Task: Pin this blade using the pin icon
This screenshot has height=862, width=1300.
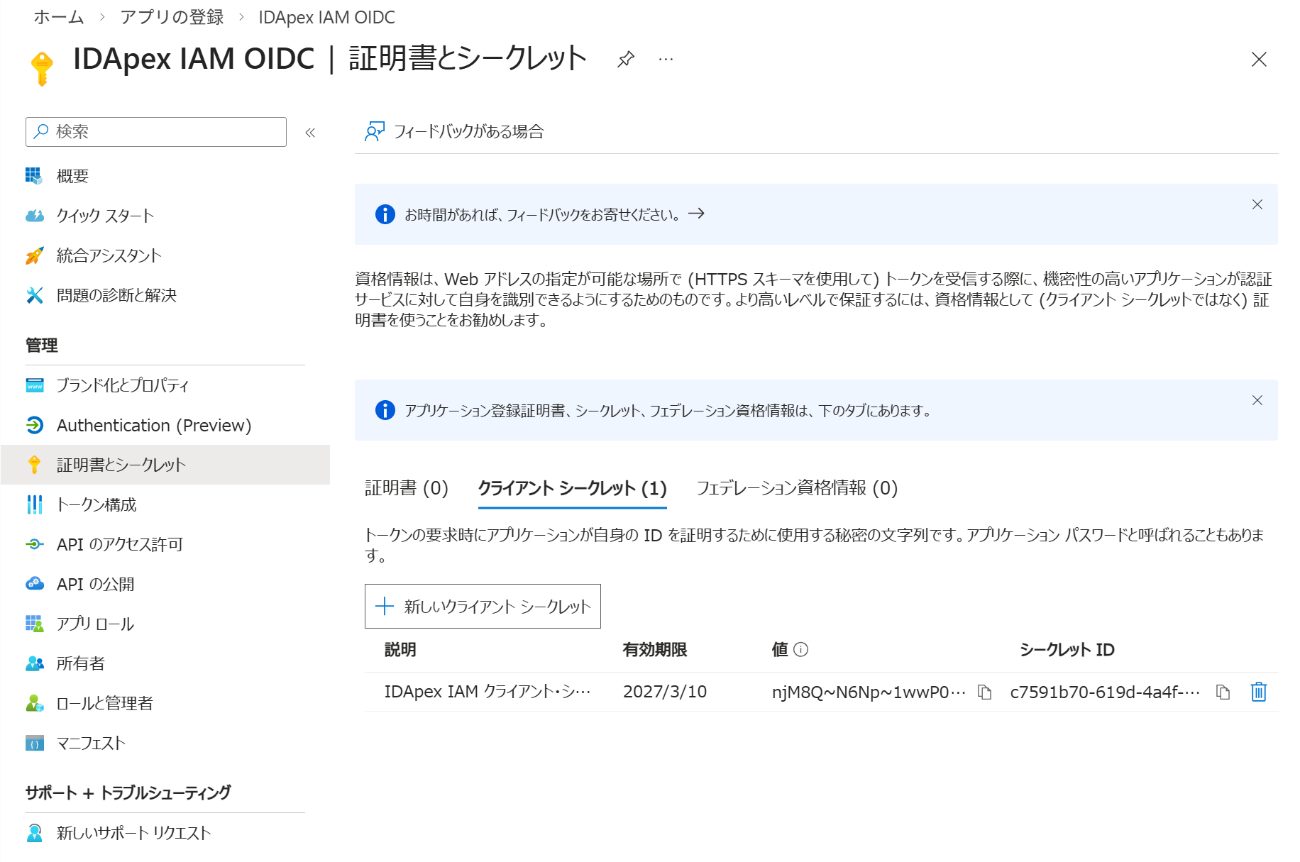Action: tap(625, 59)
